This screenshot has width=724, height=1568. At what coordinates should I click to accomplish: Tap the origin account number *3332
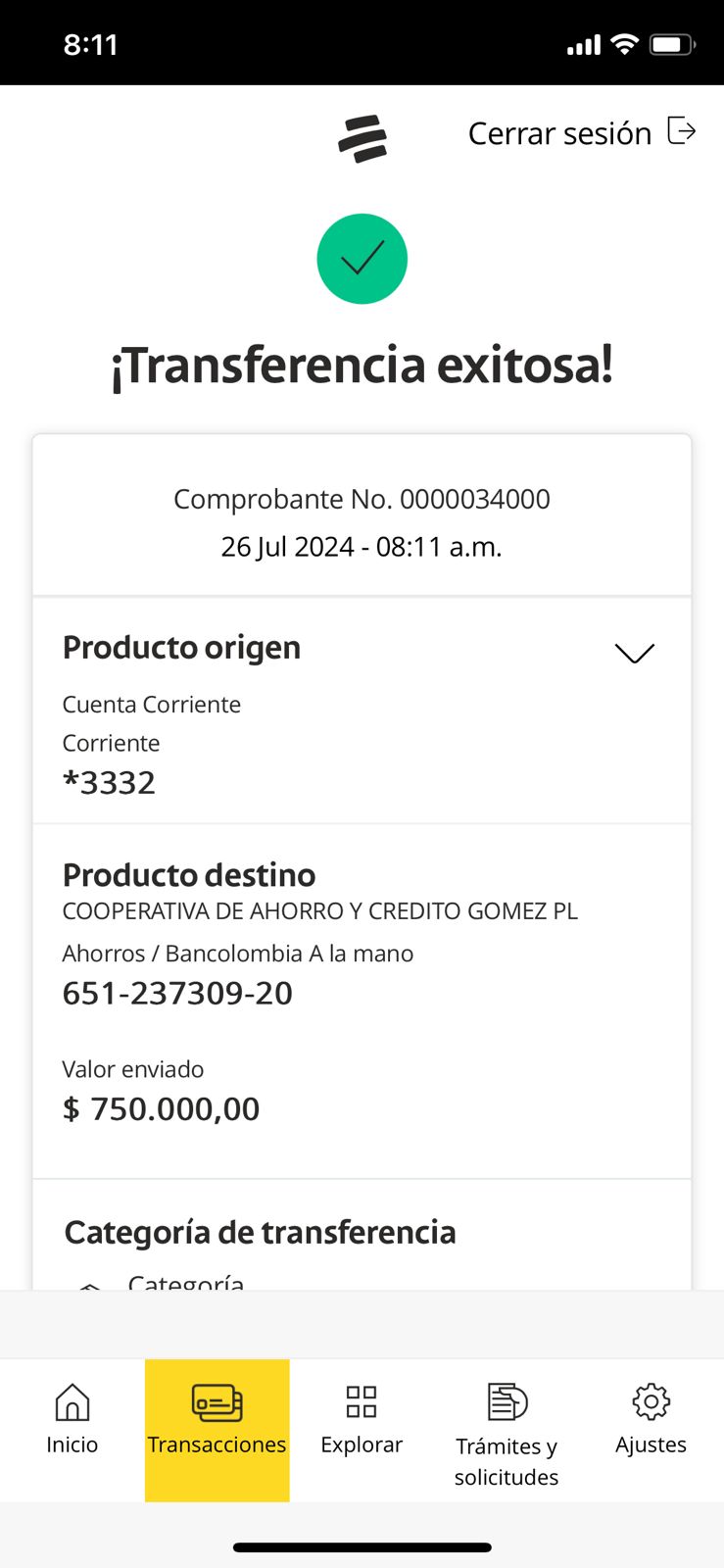[x=109, y=783]
